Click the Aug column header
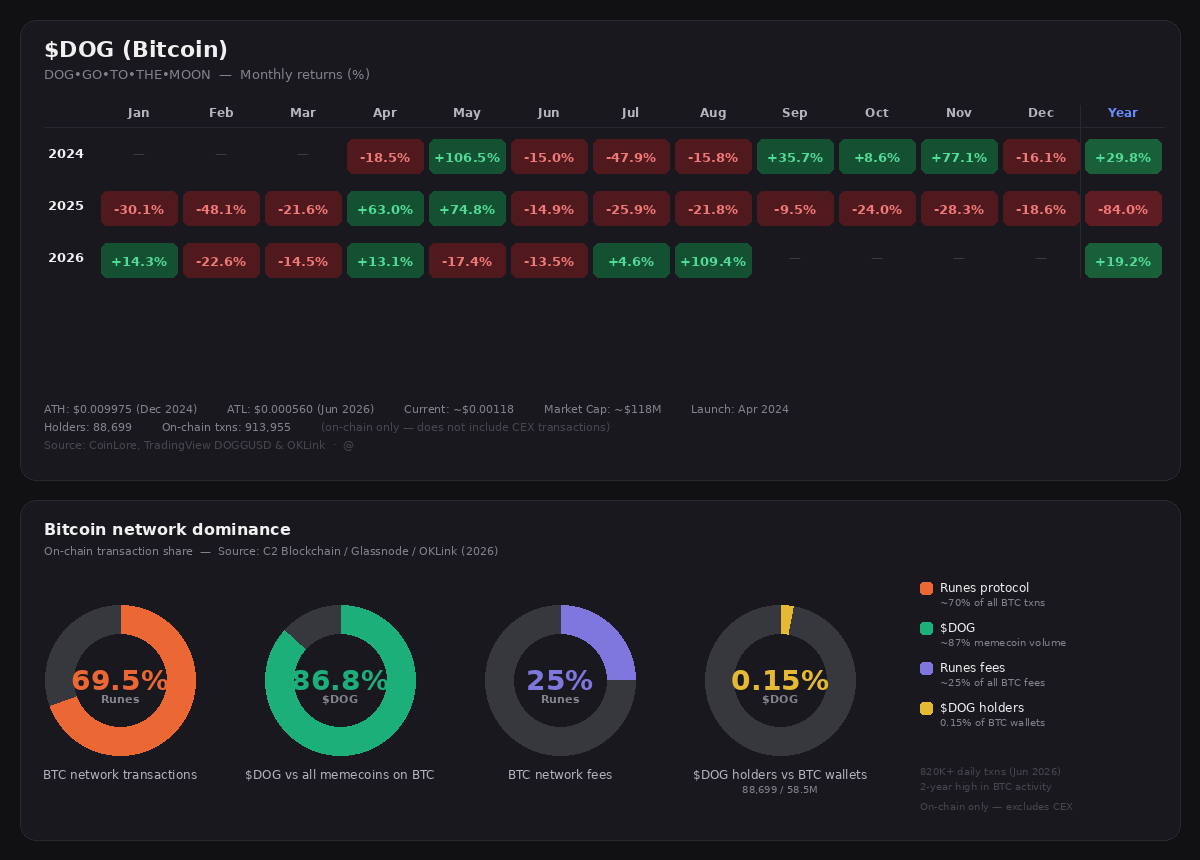 click(x=713, y=113)
